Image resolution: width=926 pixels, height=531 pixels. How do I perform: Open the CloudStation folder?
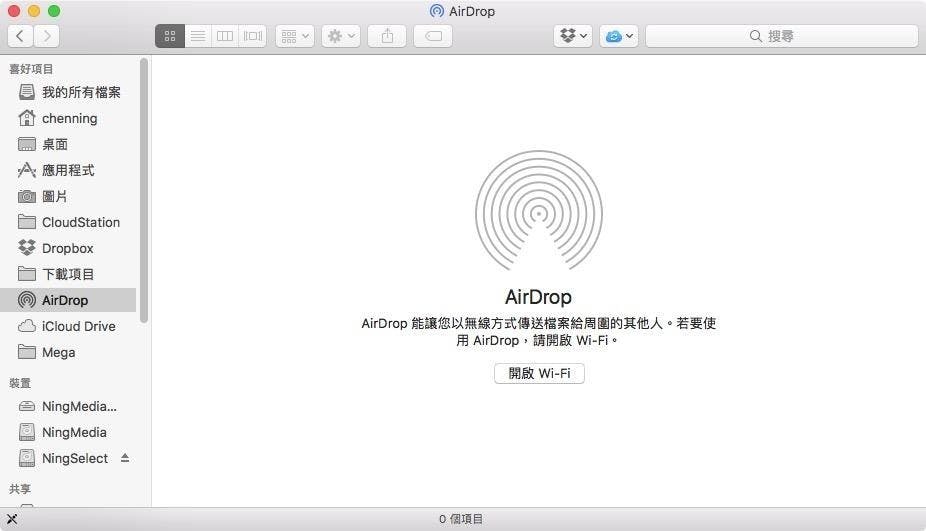pyautogui.click(x=70, y=222)
